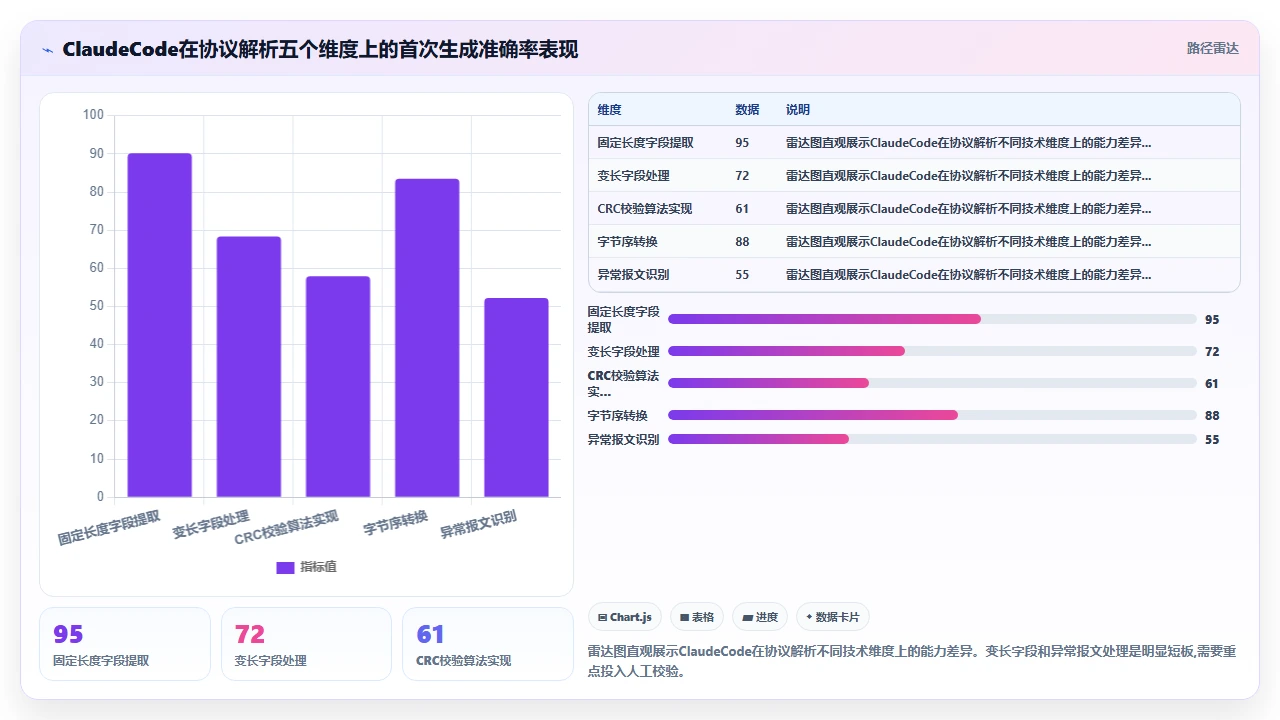Click the value 95 in the table
Viewport: 1280px width, 720px height.
click(x=742, y=143)
